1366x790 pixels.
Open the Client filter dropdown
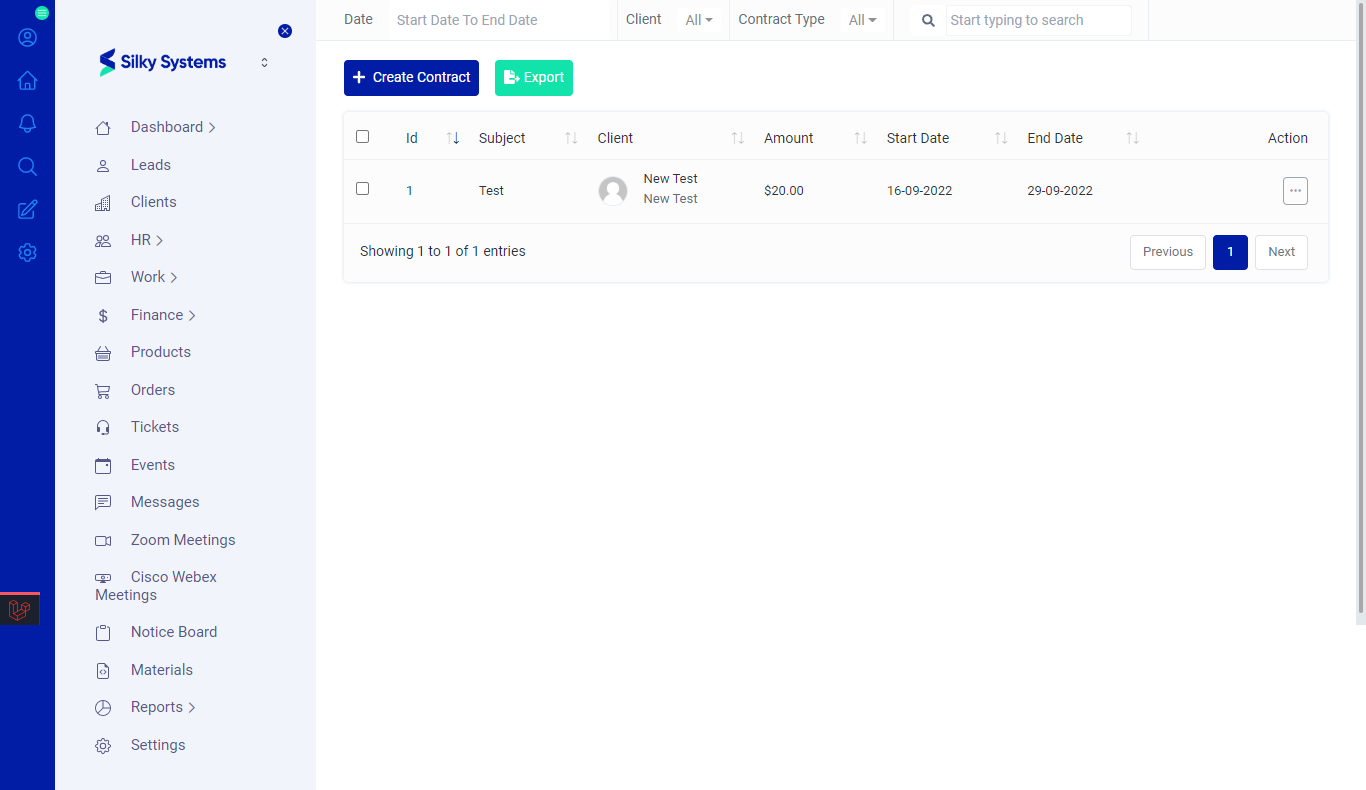699,20
